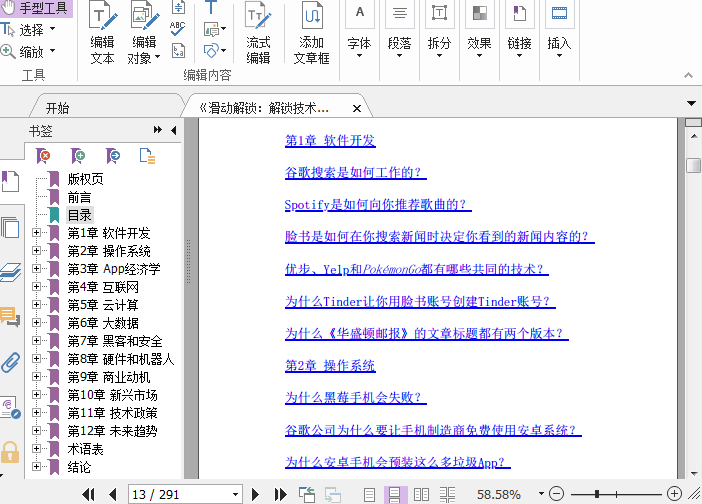Expand the 第3章 App经济学 bookmark
The height and width of the screenshot is (504, 702).
point(37,268)
